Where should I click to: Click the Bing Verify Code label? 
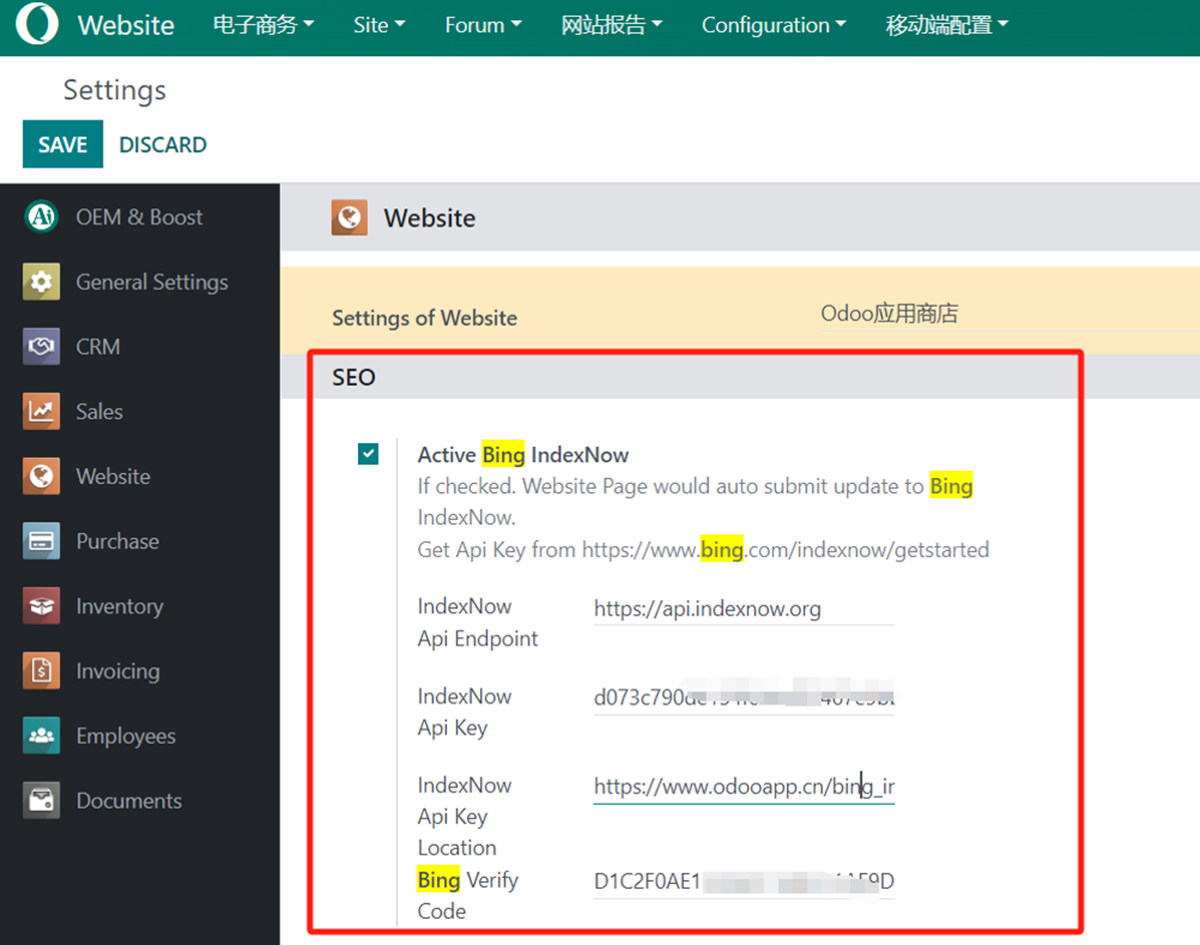click(468, 895)
